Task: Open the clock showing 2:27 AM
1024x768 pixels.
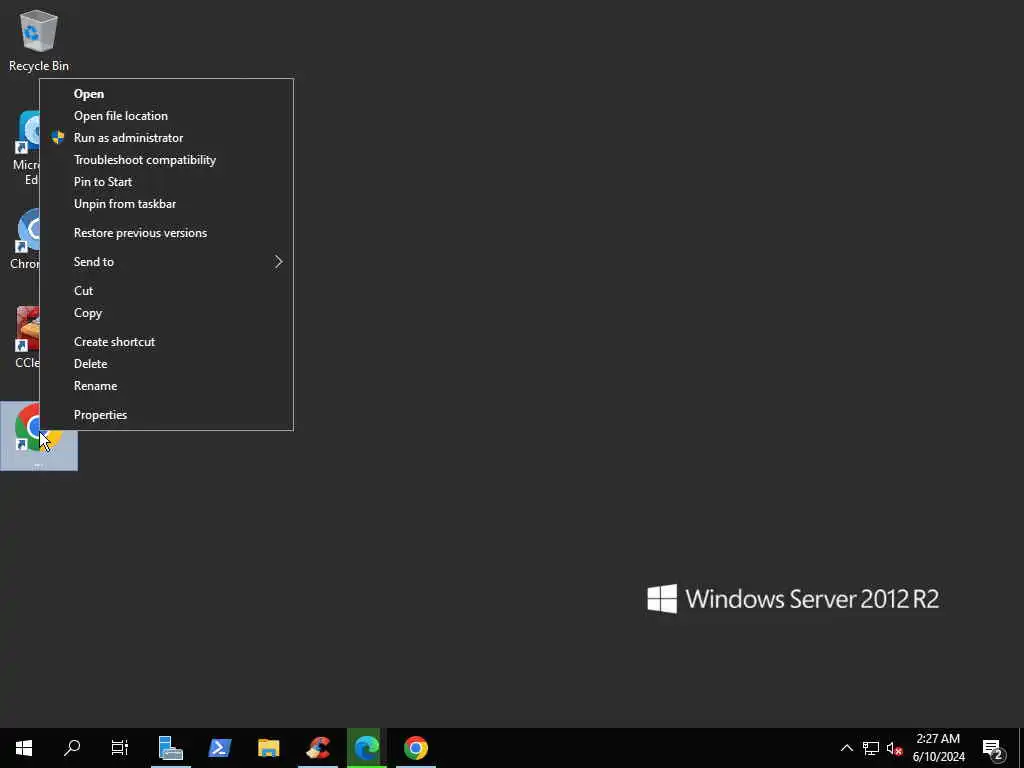Action: coord(938,748)
